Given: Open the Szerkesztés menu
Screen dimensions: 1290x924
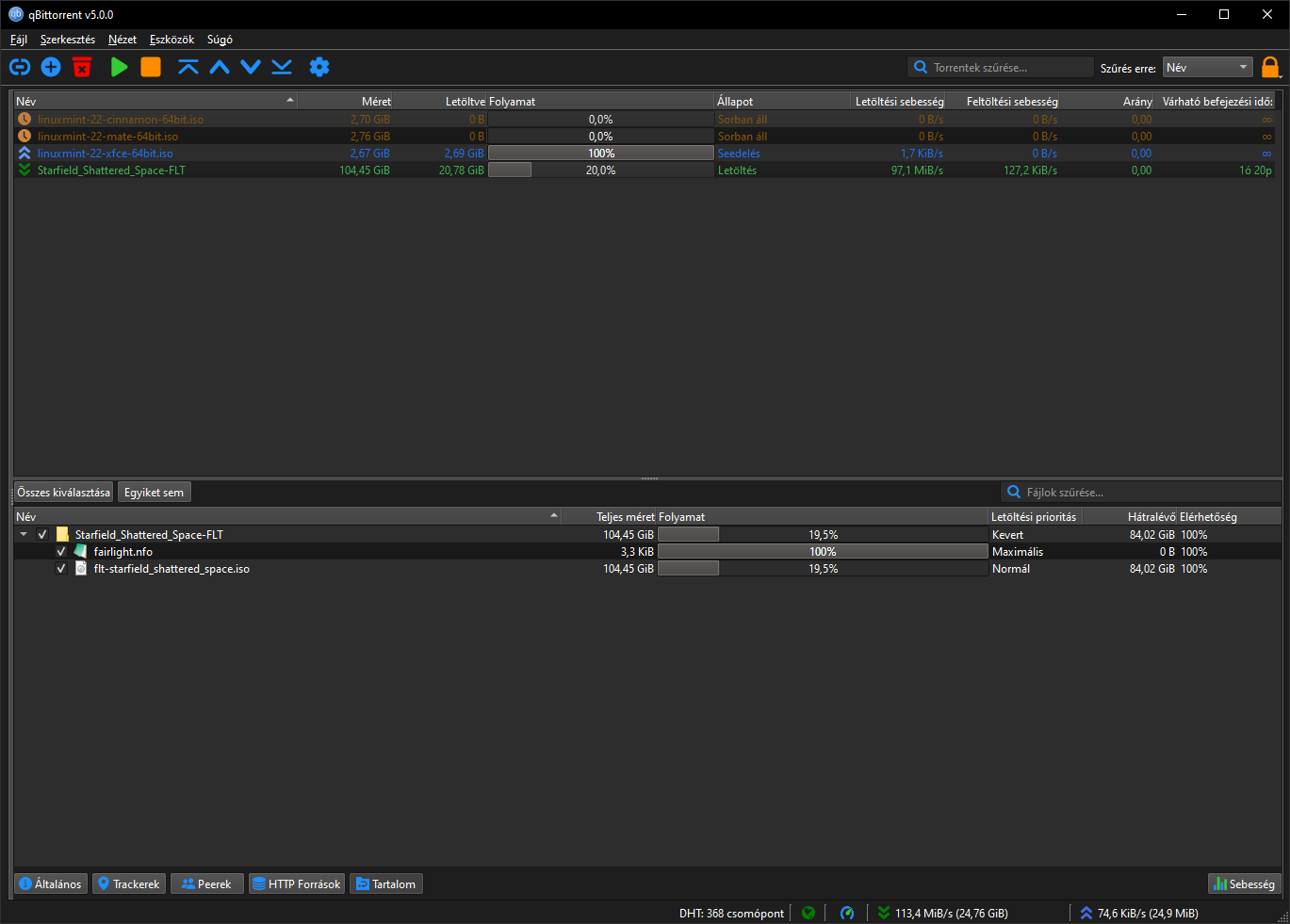Looking at the screenshot, I should (68, 40).
